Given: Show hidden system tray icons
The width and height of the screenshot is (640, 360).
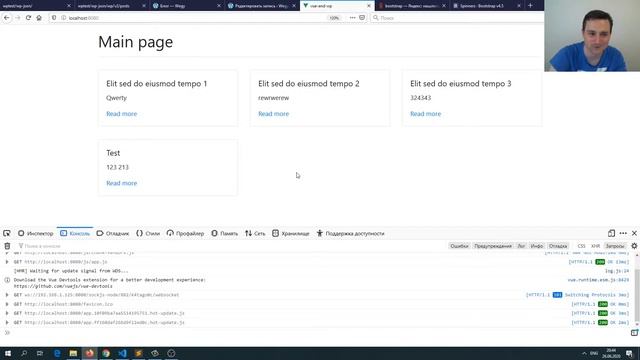Looking at the screenshot, I should 584,353.
